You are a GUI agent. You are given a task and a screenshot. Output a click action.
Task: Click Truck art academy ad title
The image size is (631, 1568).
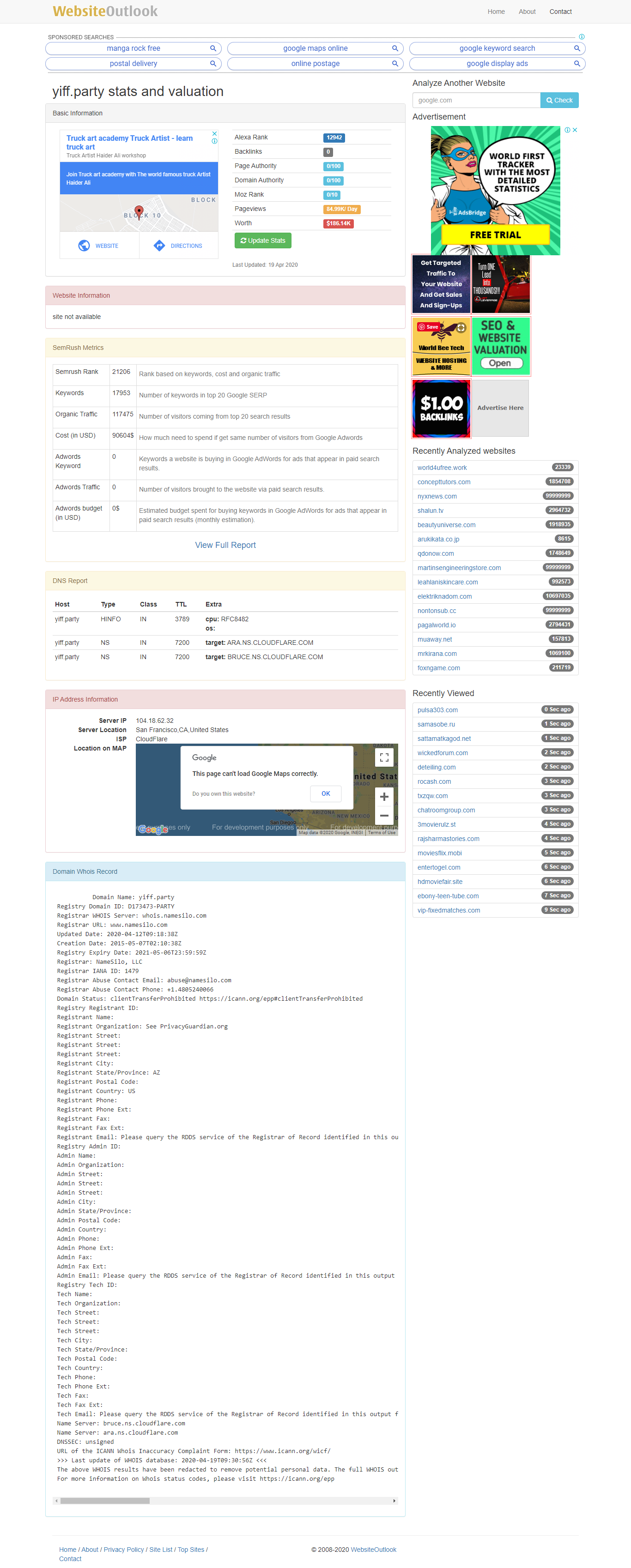[x=129, y=142]
